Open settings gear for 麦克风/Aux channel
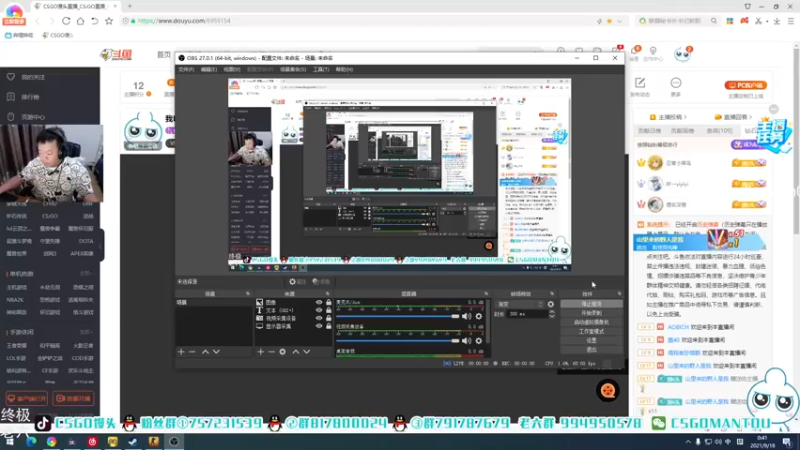Image resolution: width=800 pixels, height=450 pixels. [479, 316]
